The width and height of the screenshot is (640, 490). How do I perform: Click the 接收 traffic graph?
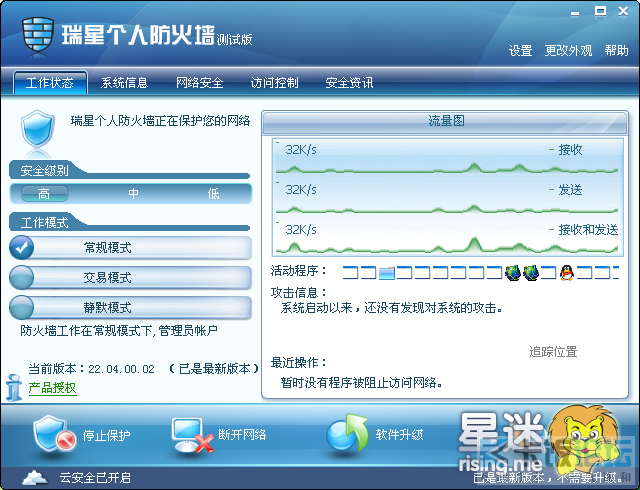tap(447, 158)
